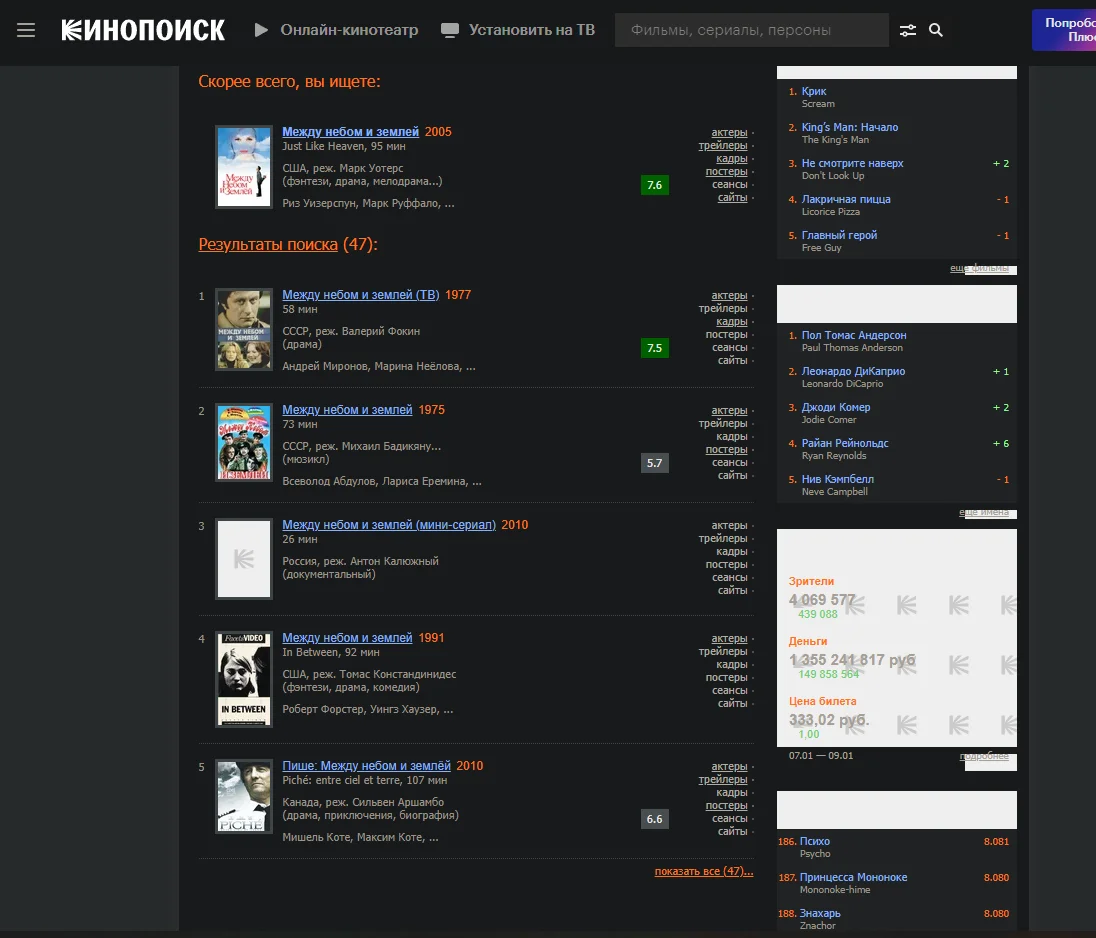
Task: Select the Деньги box office value
Action: (852, 660)
